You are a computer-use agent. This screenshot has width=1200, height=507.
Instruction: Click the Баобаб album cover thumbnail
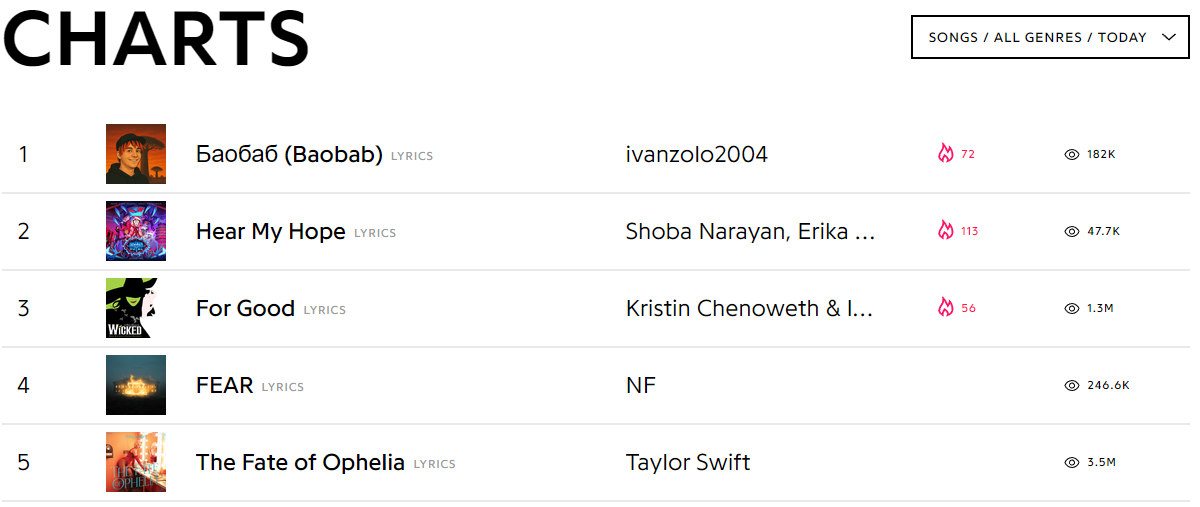pyautogui.click(x=136, y=154)
